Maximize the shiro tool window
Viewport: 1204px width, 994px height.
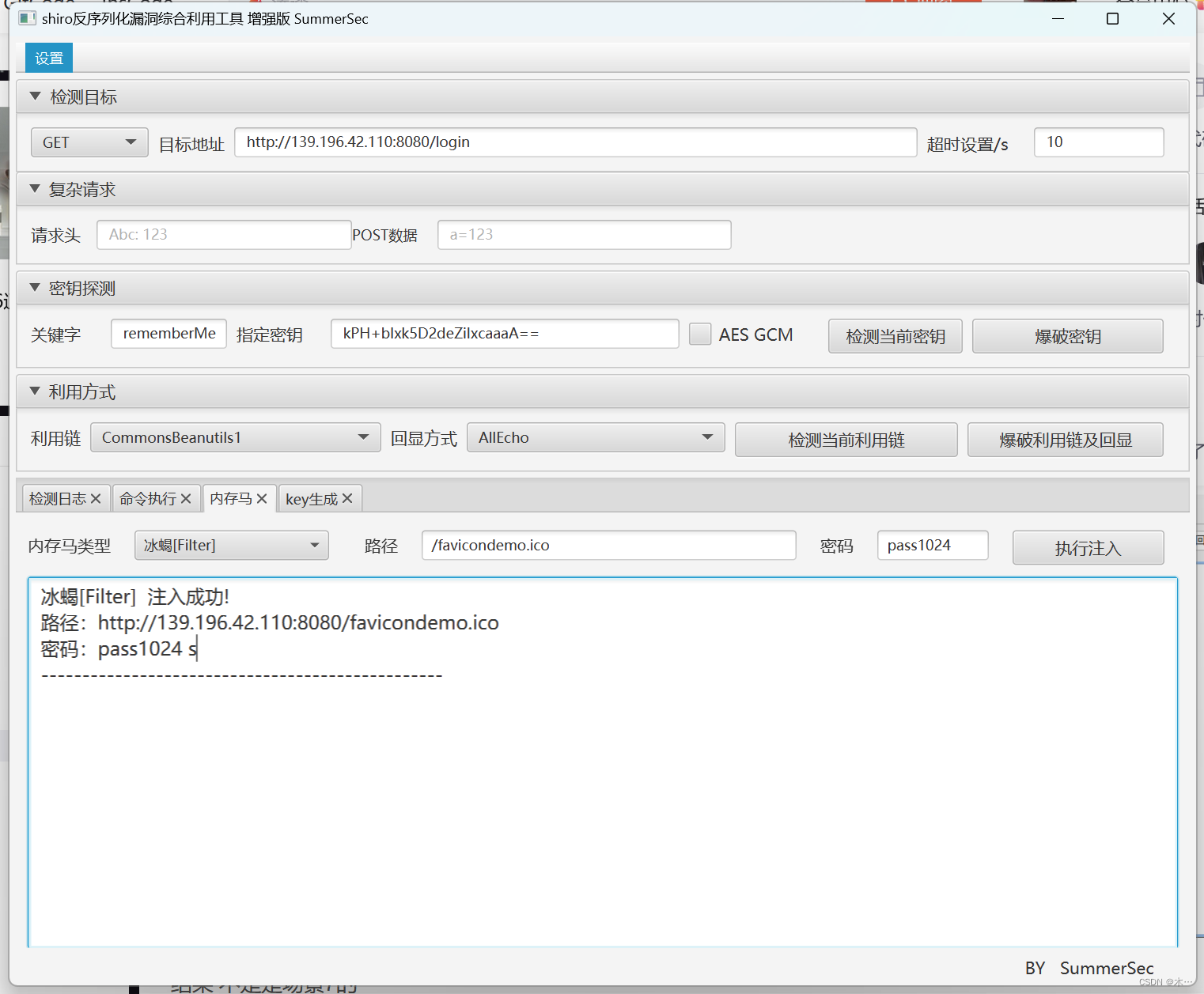point(1112,18)
